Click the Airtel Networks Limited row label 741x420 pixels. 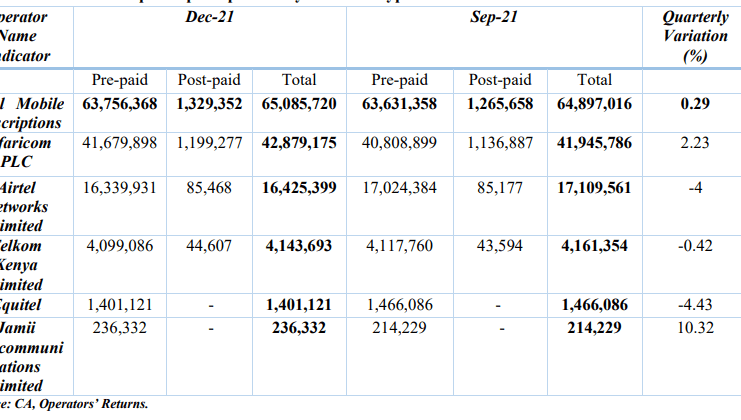click(x=24, y=207)
